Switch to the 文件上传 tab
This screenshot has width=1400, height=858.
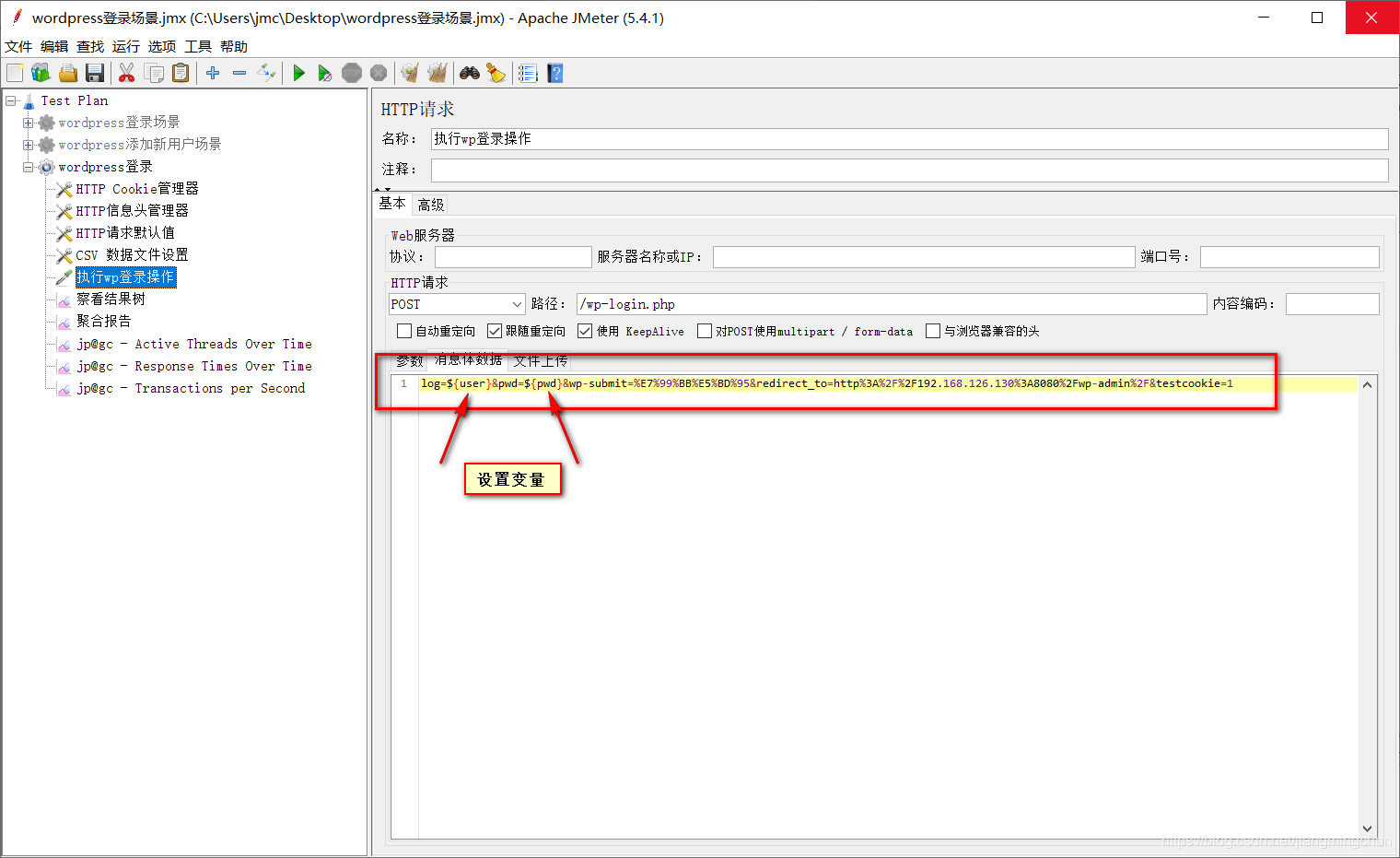(541, 360)
